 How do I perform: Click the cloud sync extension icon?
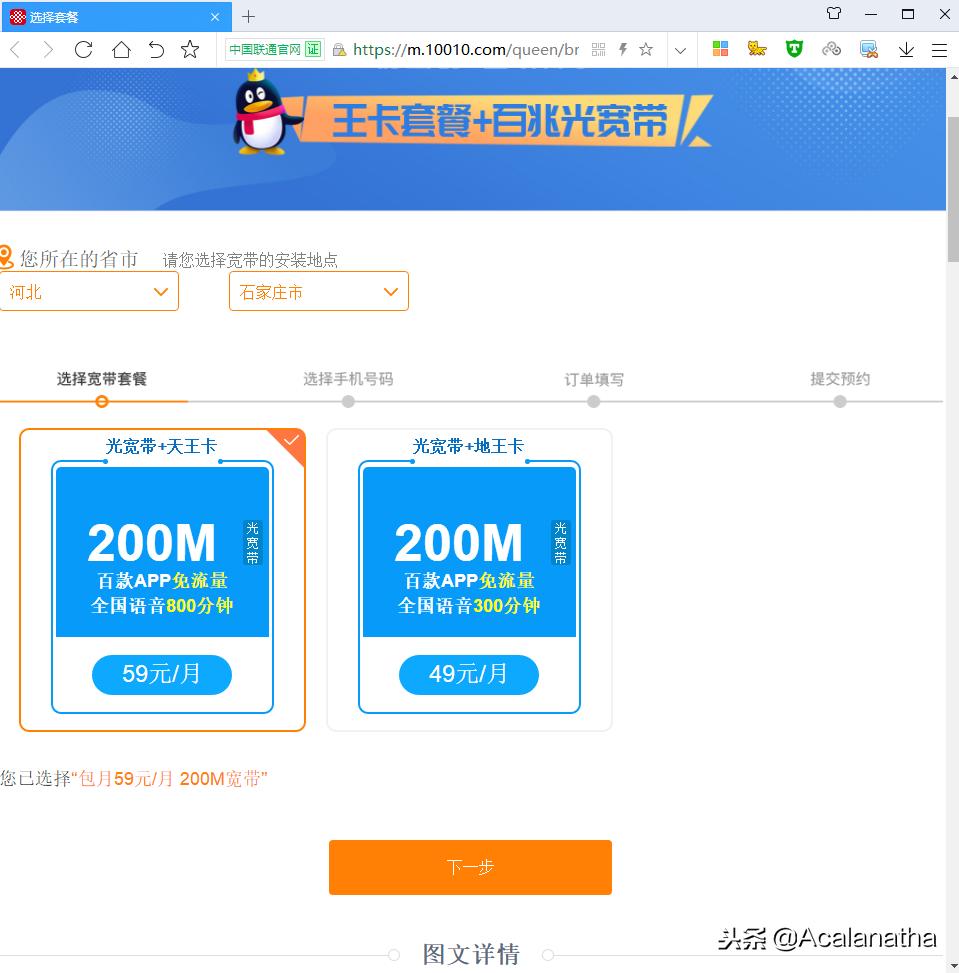coord(831,48)
